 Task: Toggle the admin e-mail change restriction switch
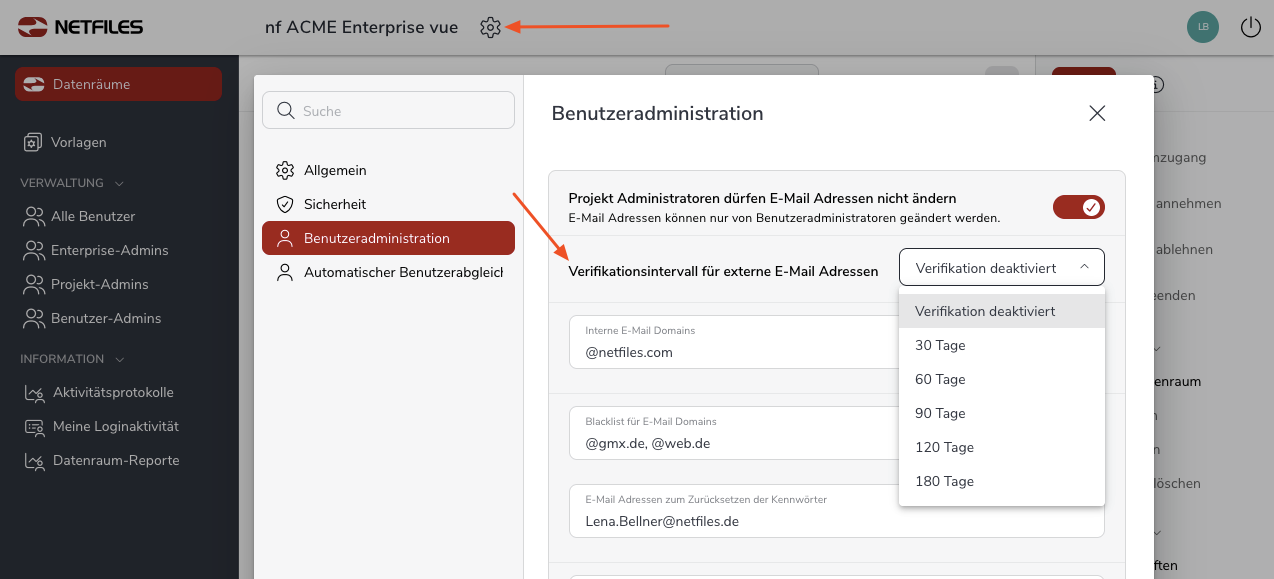click(1078, 207)
